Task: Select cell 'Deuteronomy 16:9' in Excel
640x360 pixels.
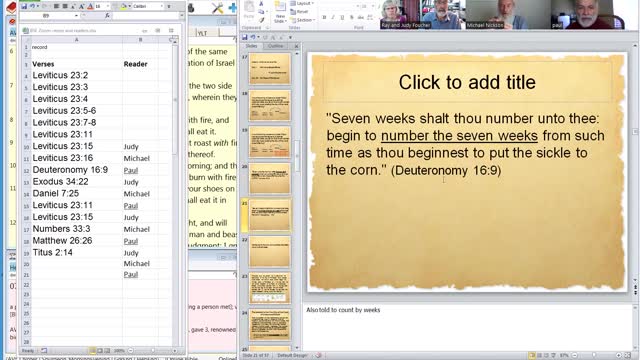Action: [x=76, y=170]
